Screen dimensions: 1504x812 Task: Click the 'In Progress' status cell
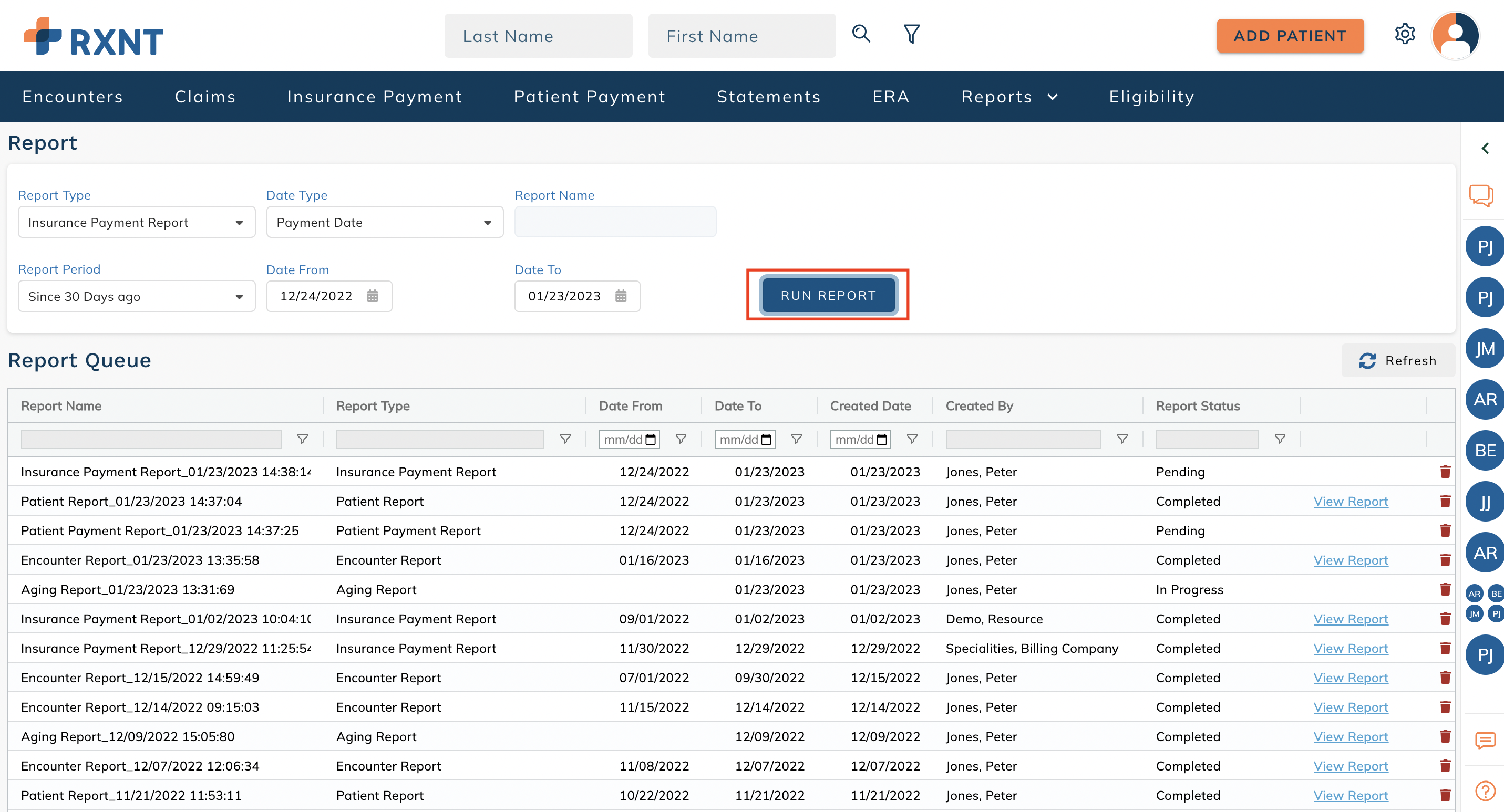pos(1189,589)
